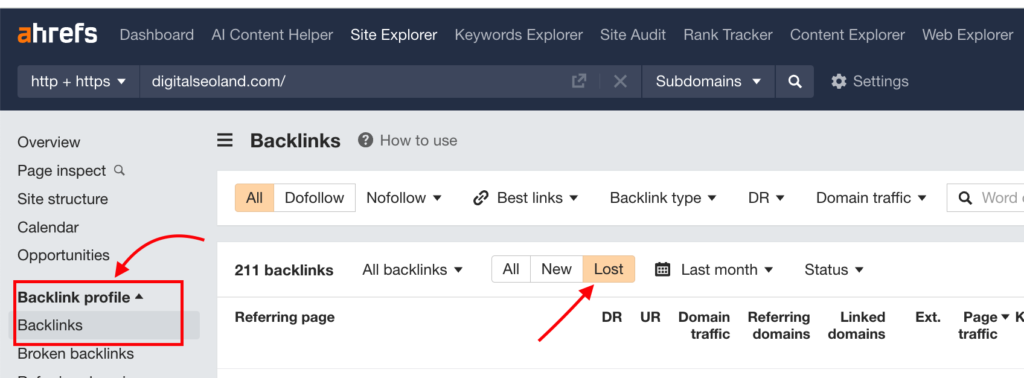Screen dimensions: 1024x378
Task: Open the Nofollow dropdown
Action: pos(404,198)
